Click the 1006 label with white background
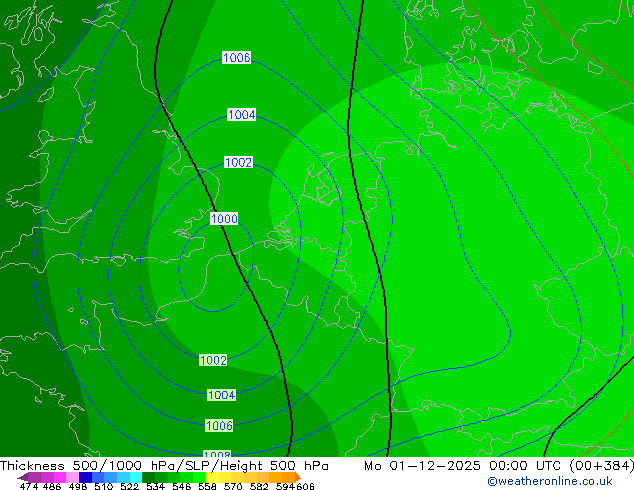Screen dimensions: 634x490 (x=237, y=57)
